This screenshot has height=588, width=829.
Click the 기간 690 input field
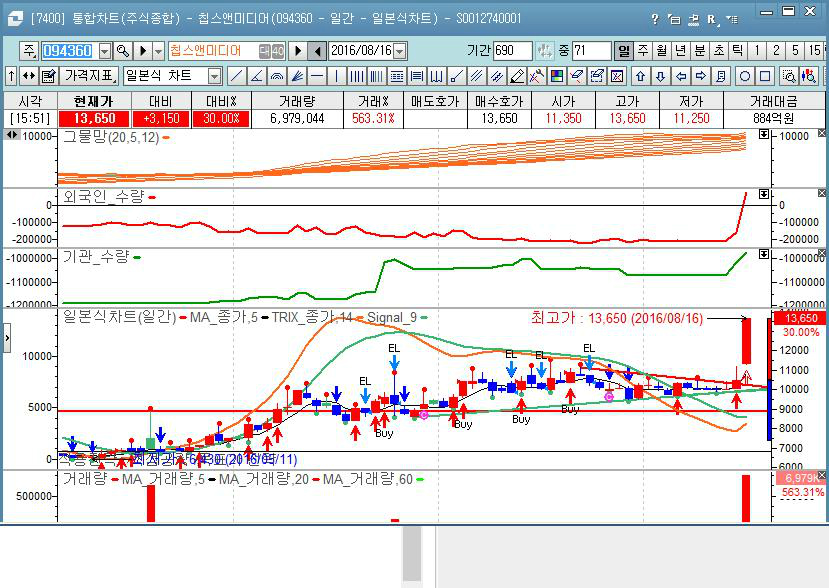point(512,51)
